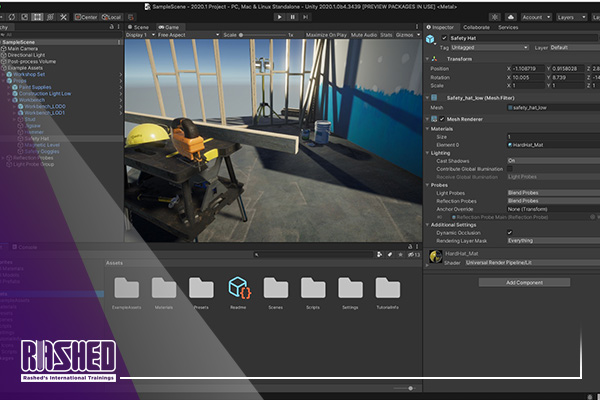Open the cloud Services icon
Screen dimensions: 600x400
coord(510,17)
